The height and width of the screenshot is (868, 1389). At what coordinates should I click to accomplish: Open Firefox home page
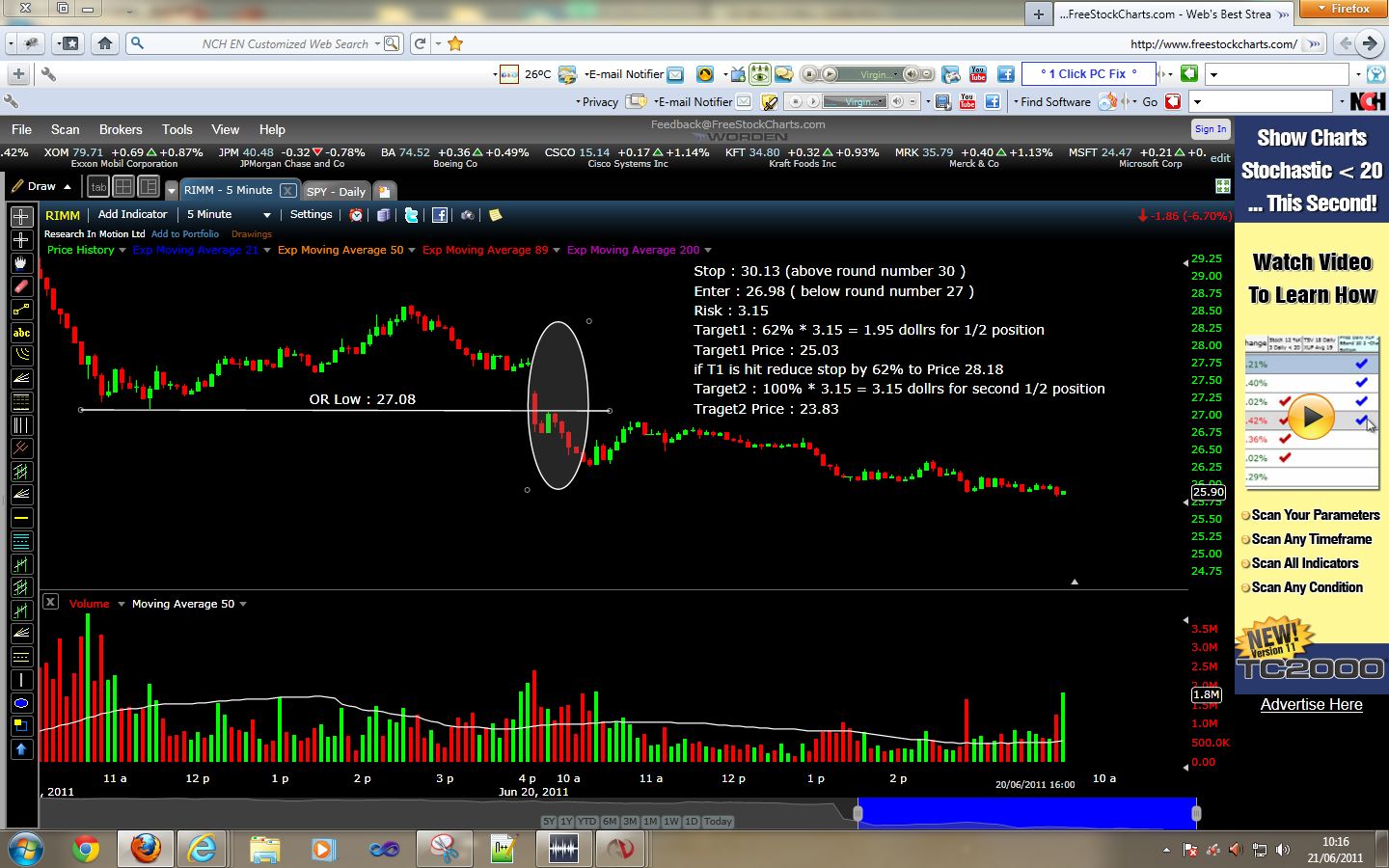pos(105,43)
